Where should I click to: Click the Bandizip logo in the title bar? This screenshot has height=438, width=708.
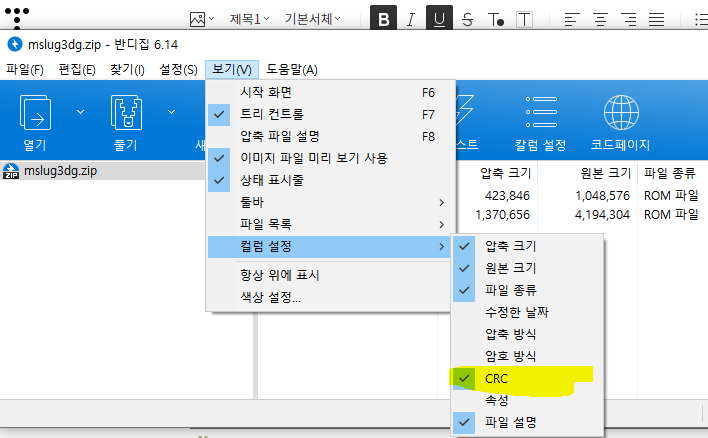pos(15,44)
